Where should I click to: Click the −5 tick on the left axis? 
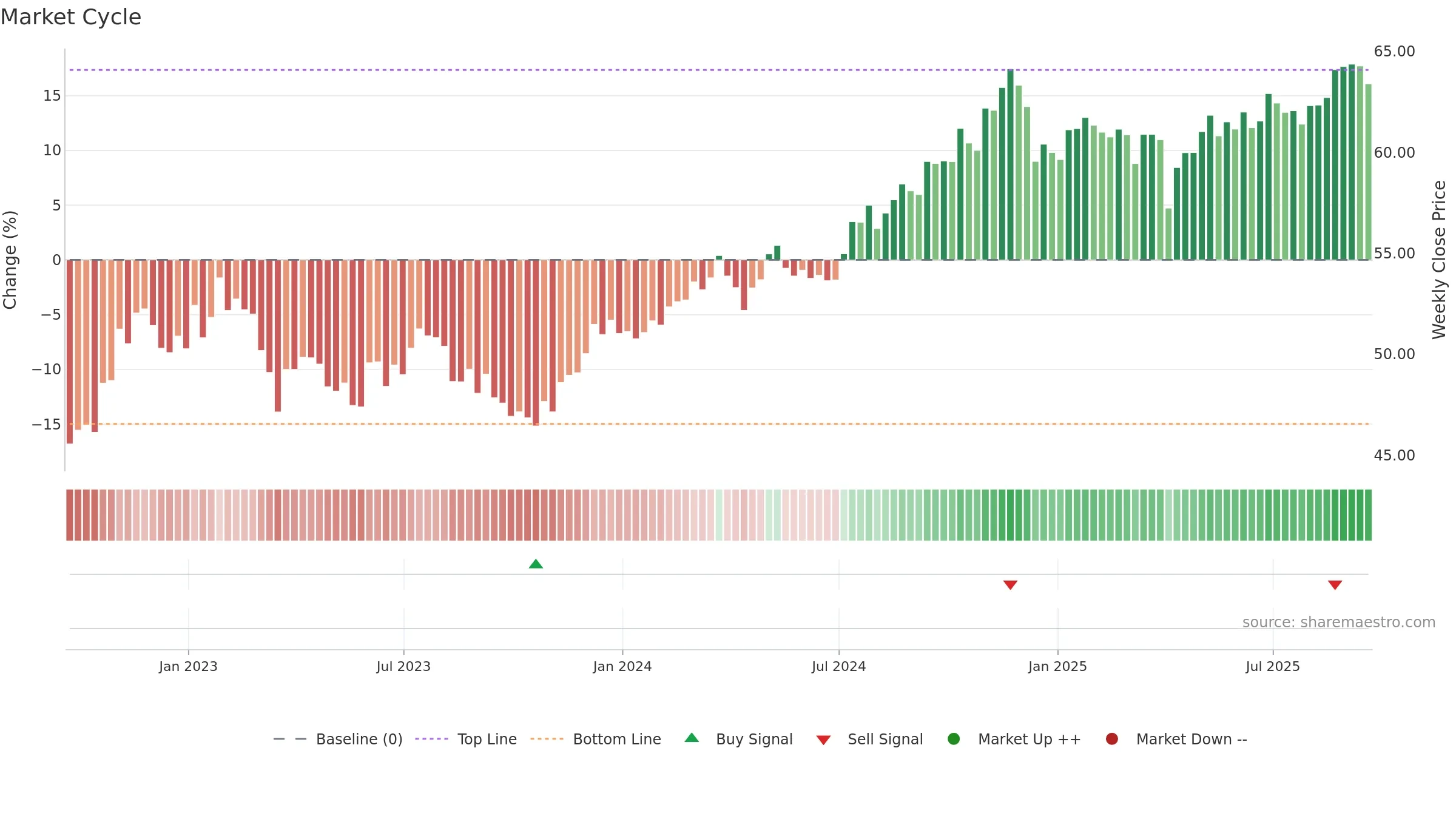[51, 314]
